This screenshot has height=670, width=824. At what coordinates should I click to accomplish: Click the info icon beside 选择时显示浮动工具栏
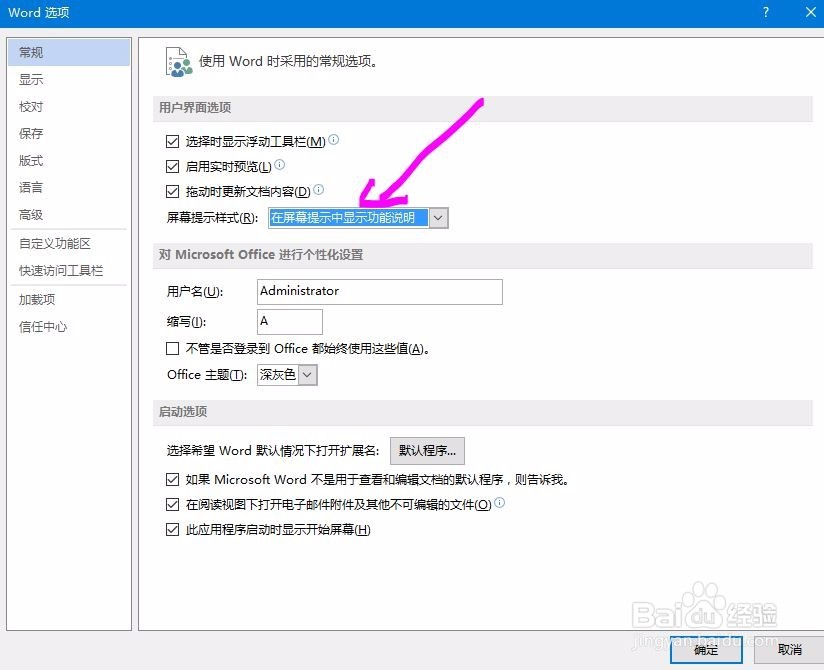coord(334,140)
